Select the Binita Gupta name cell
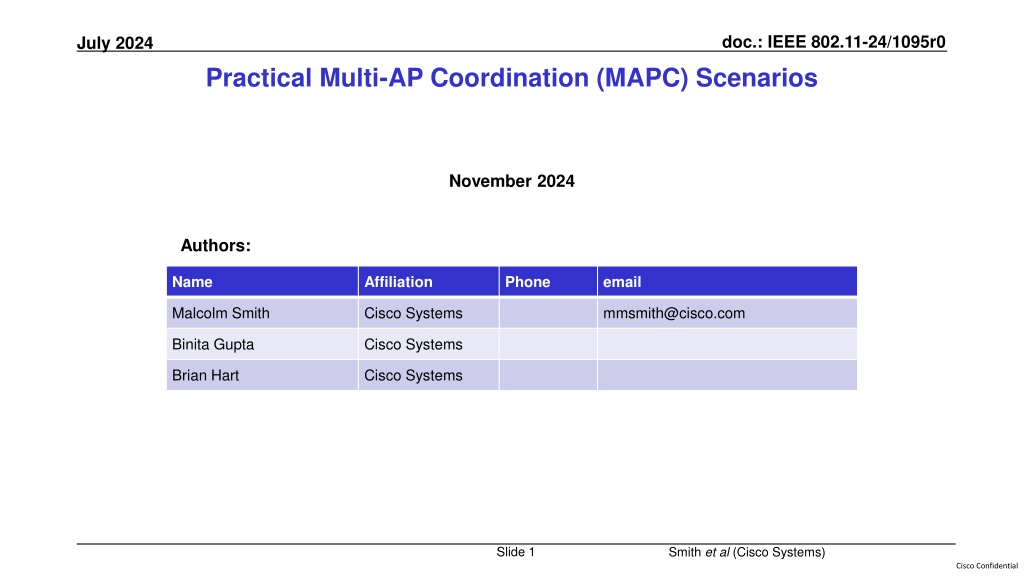The image size is (1024, 576). (x=262, y=344)
